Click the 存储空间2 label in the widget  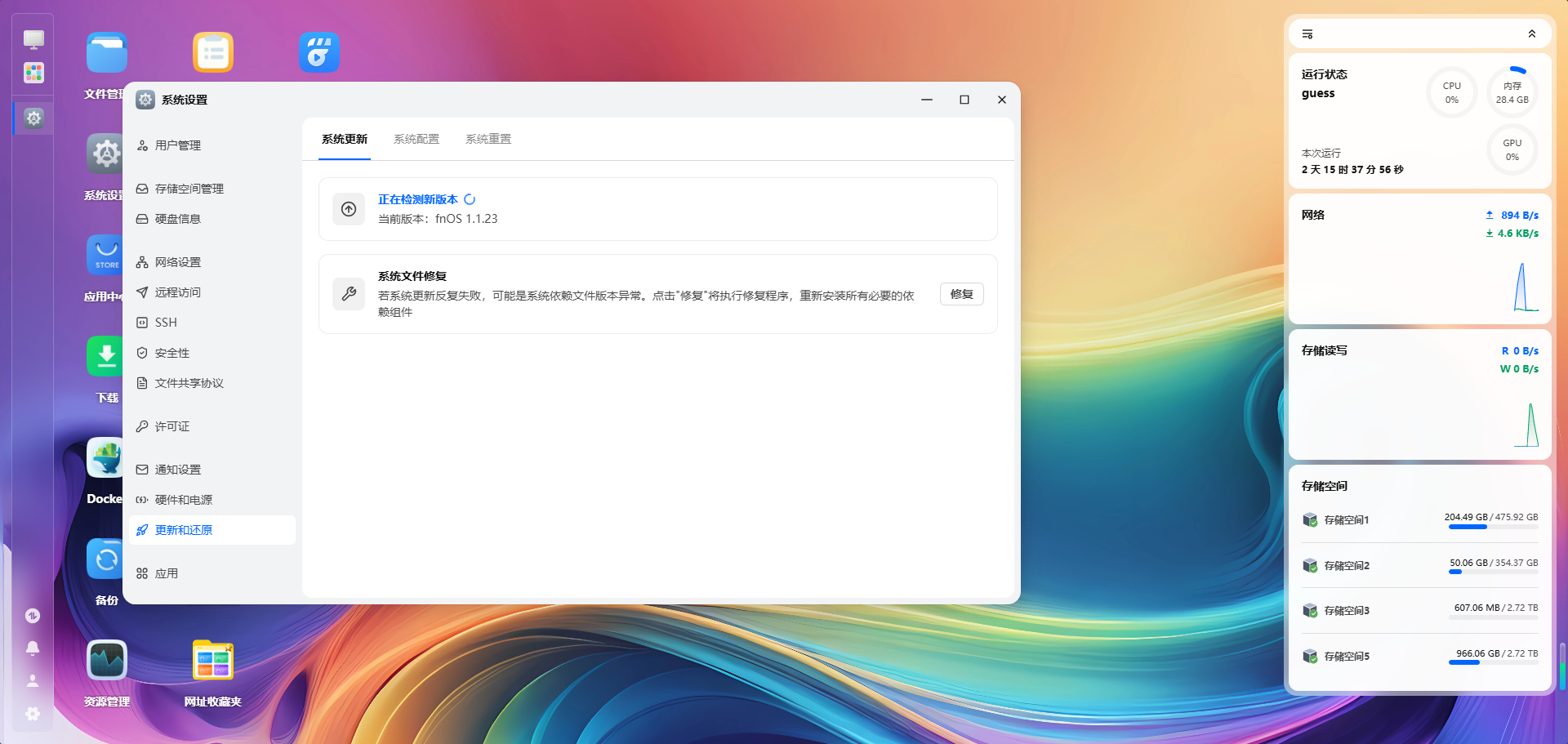tap(1347, 565)
